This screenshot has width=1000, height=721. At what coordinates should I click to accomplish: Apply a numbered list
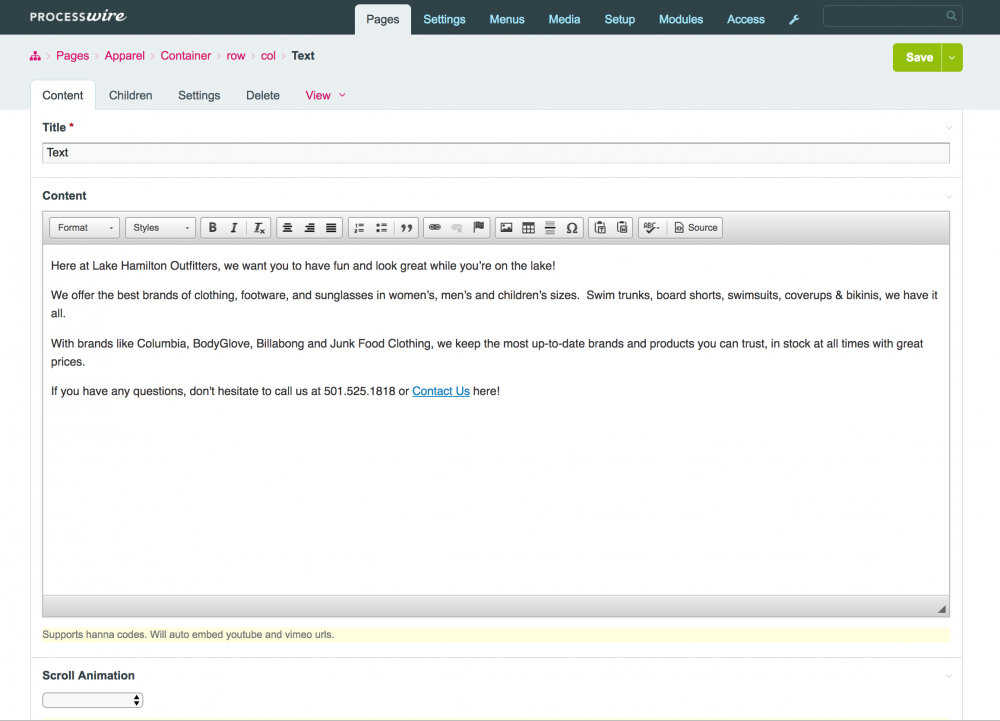(358, 227)
